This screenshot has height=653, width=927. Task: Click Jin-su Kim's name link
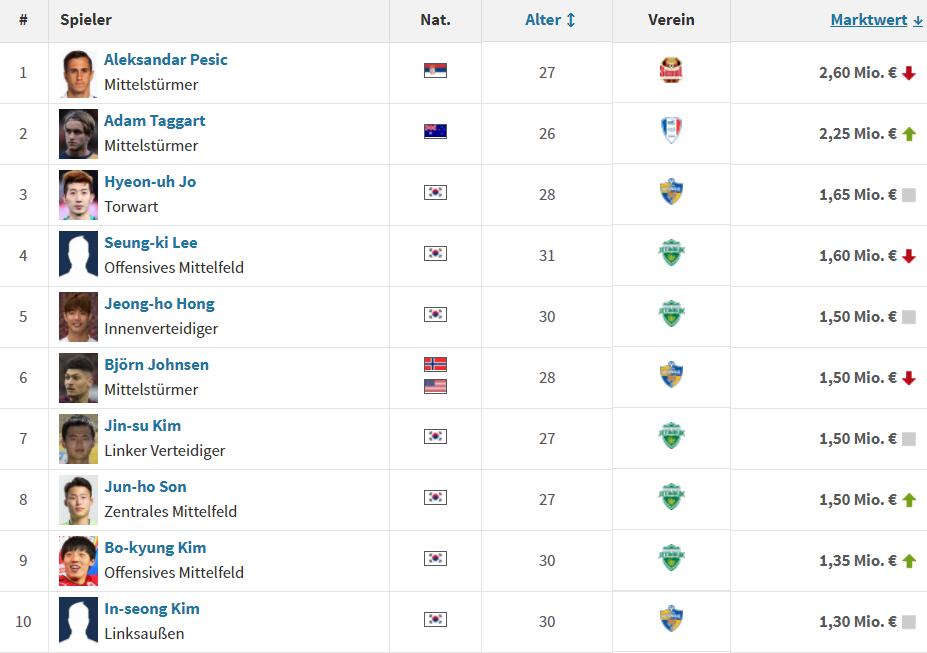coord(142,426)
